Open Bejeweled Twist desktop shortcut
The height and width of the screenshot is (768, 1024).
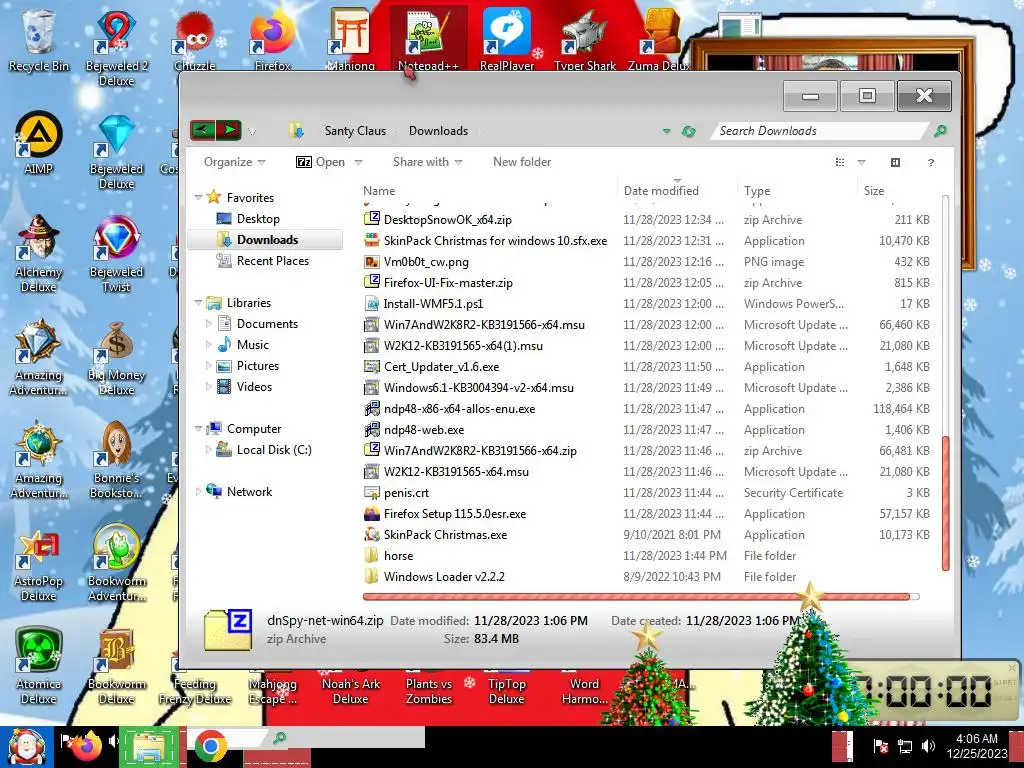116,253
